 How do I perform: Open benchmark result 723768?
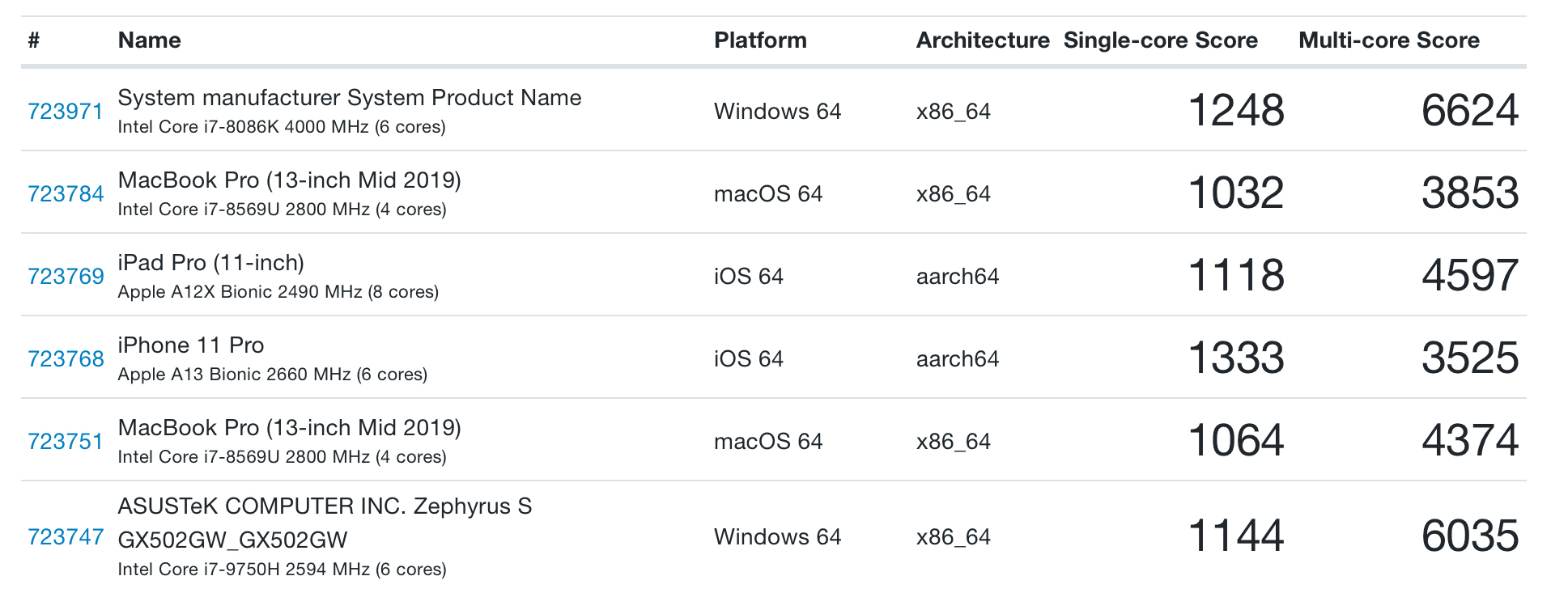pos(66,359)
